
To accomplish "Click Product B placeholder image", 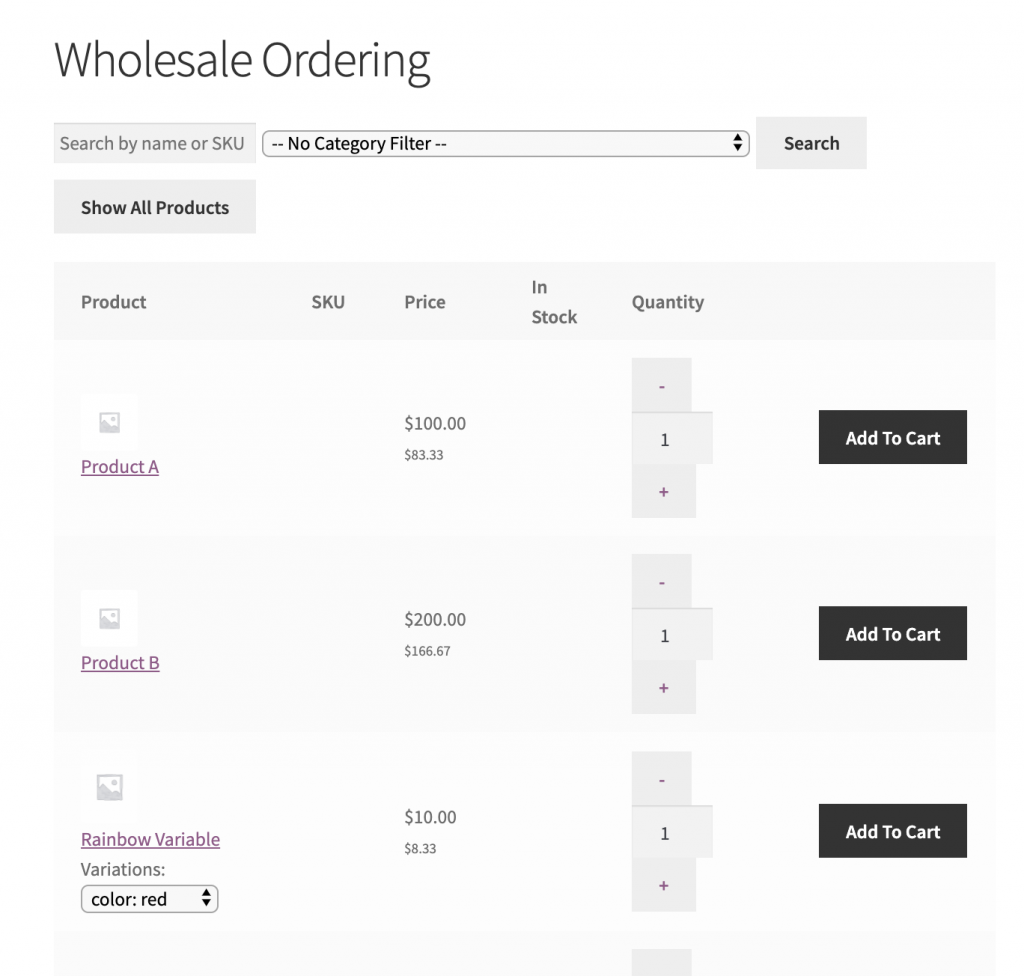I will point(109,619).
